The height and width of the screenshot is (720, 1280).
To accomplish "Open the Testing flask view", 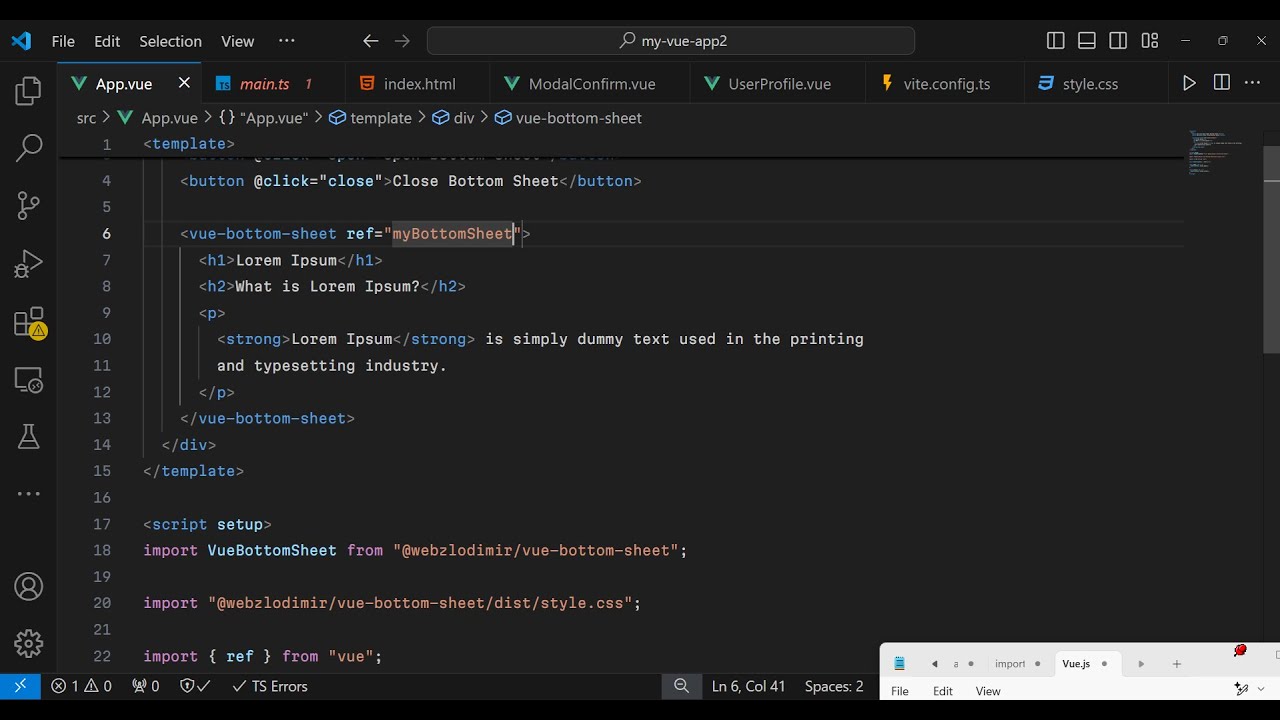I will click(x=29, y=436).
